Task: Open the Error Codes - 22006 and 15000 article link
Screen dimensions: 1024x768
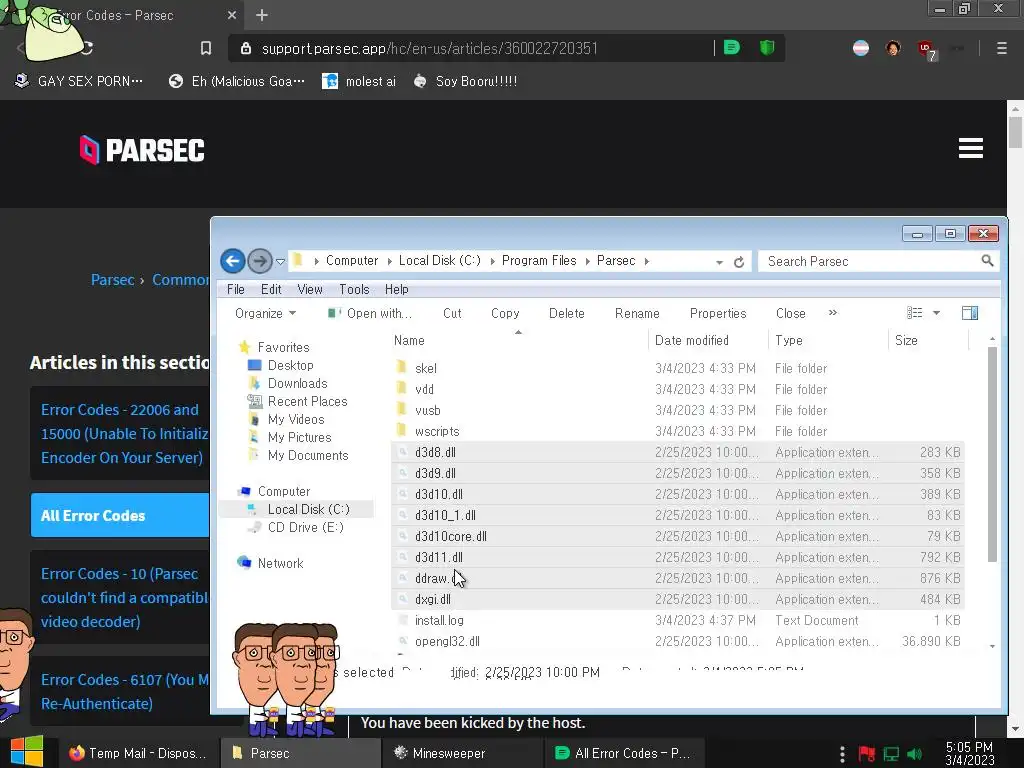Action: point(124,434)
